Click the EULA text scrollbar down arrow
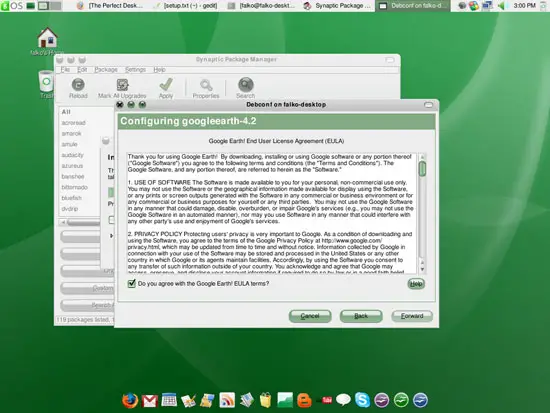550x413 pixels. click(x=422, y=269)
